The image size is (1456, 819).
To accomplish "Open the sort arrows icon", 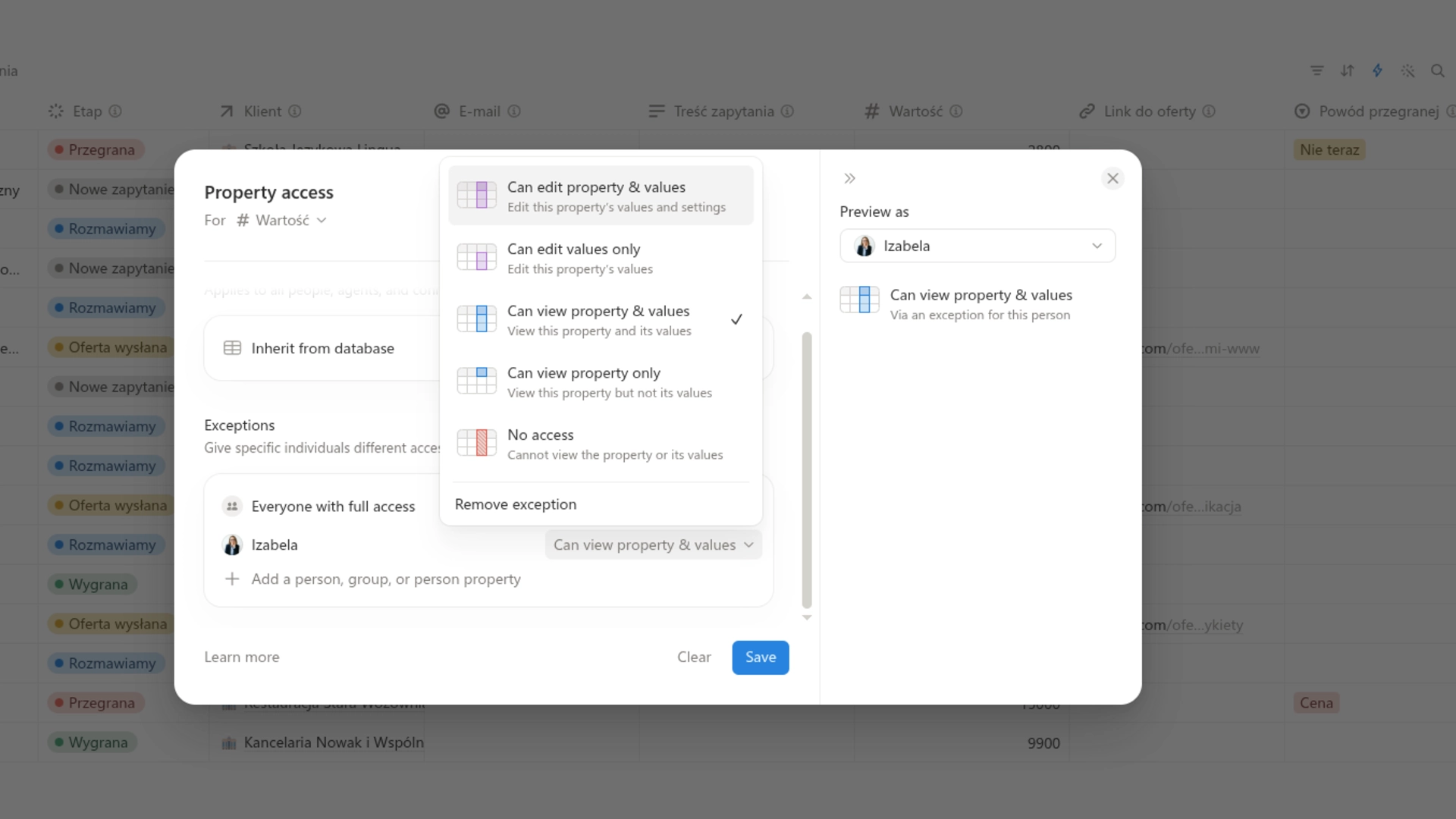I will (x=1347, y=71).
